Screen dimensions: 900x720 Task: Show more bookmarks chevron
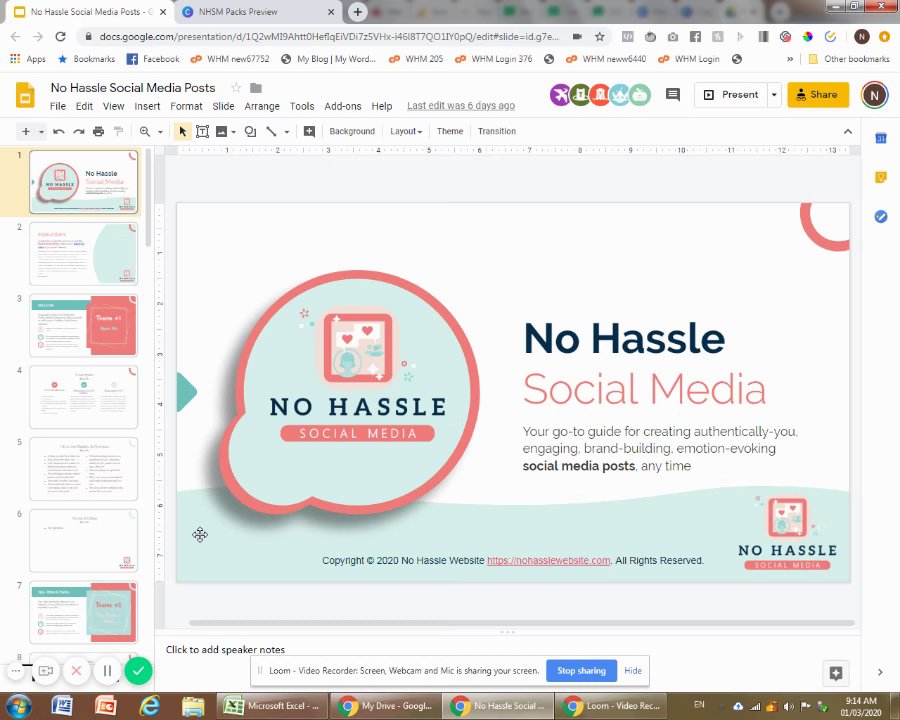click(790, 59)
